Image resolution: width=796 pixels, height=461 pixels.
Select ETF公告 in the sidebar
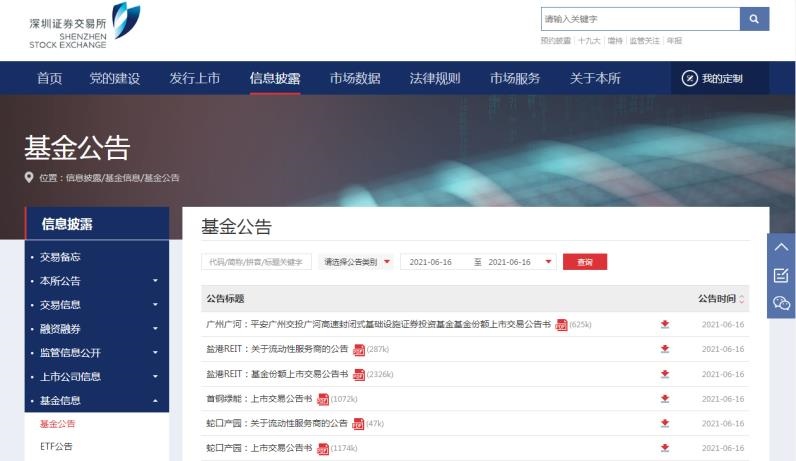click(56, 446)
